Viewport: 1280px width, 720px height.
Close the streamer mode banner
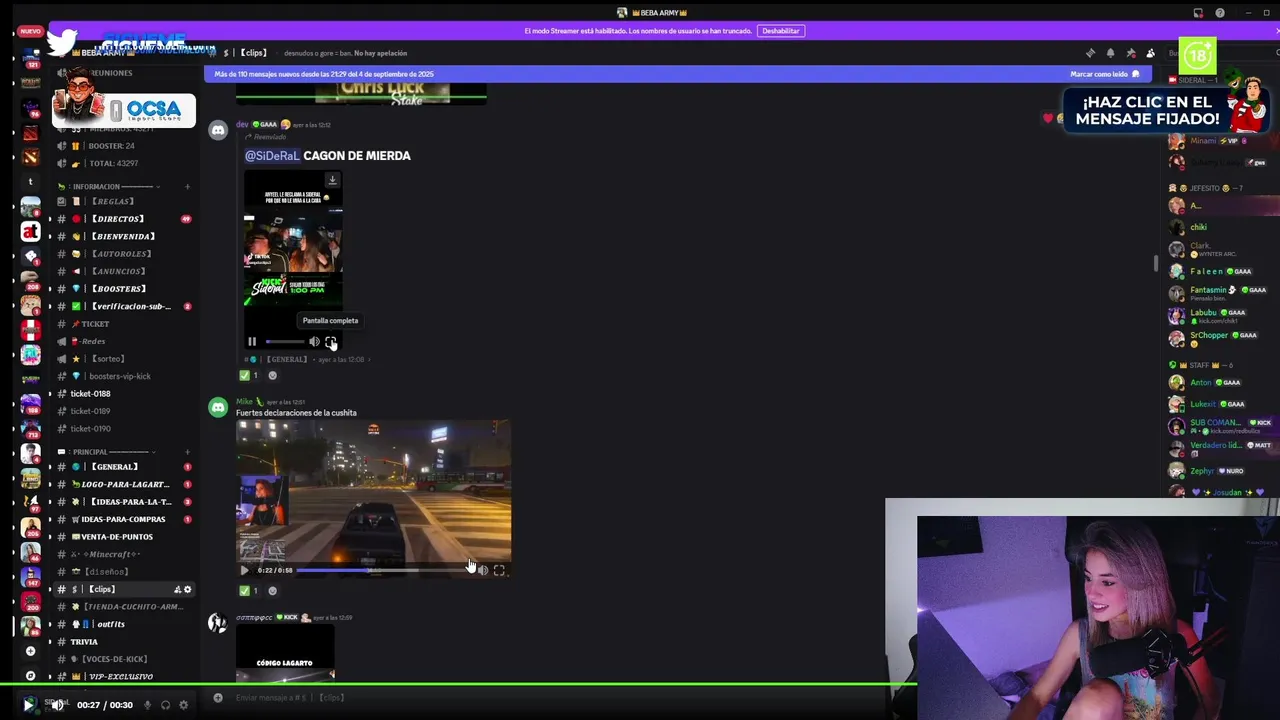1276,31
